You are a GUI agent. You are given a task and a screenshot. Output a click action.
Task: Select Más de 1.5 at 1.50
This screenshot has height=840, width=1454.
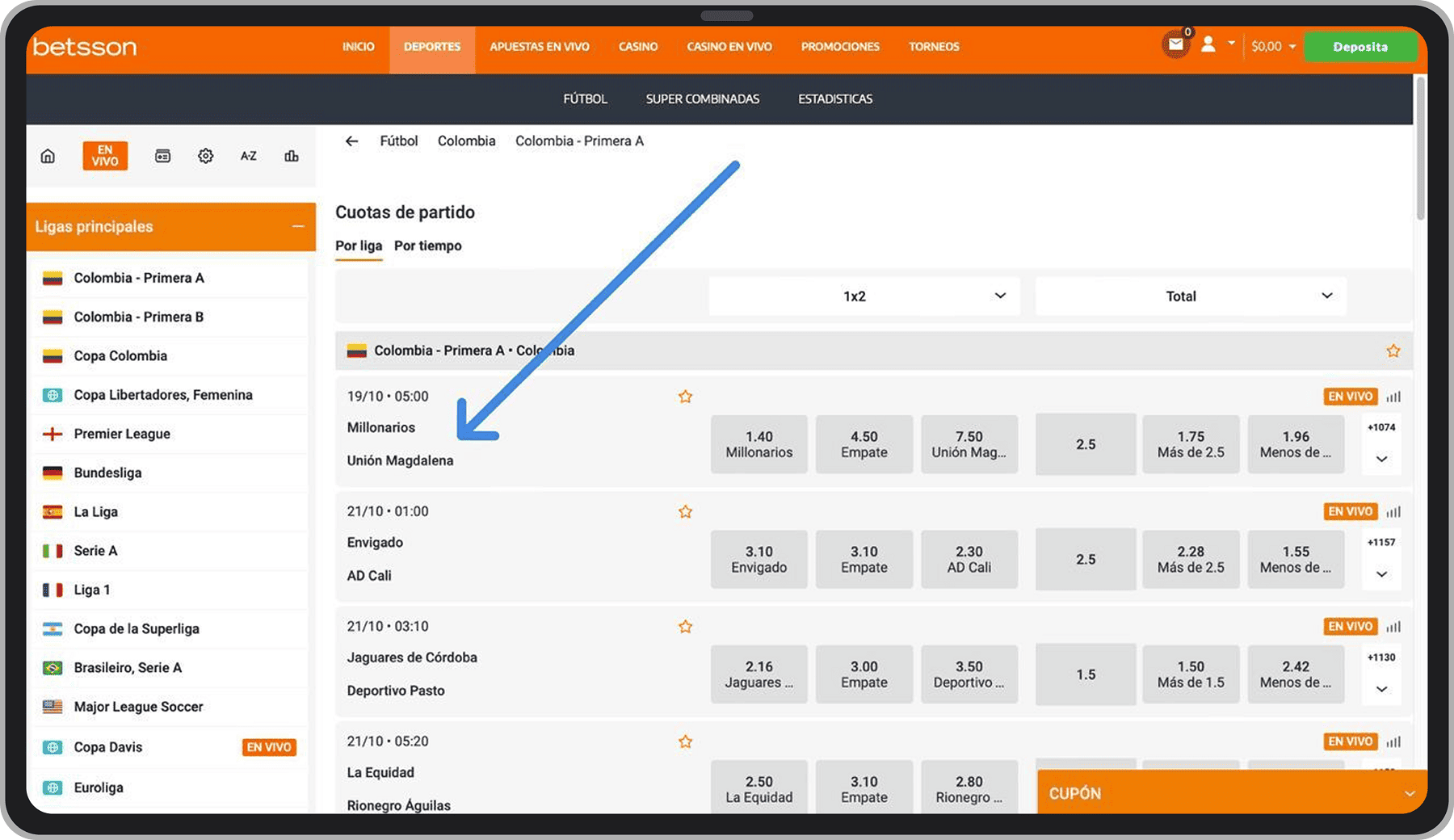1191,674
